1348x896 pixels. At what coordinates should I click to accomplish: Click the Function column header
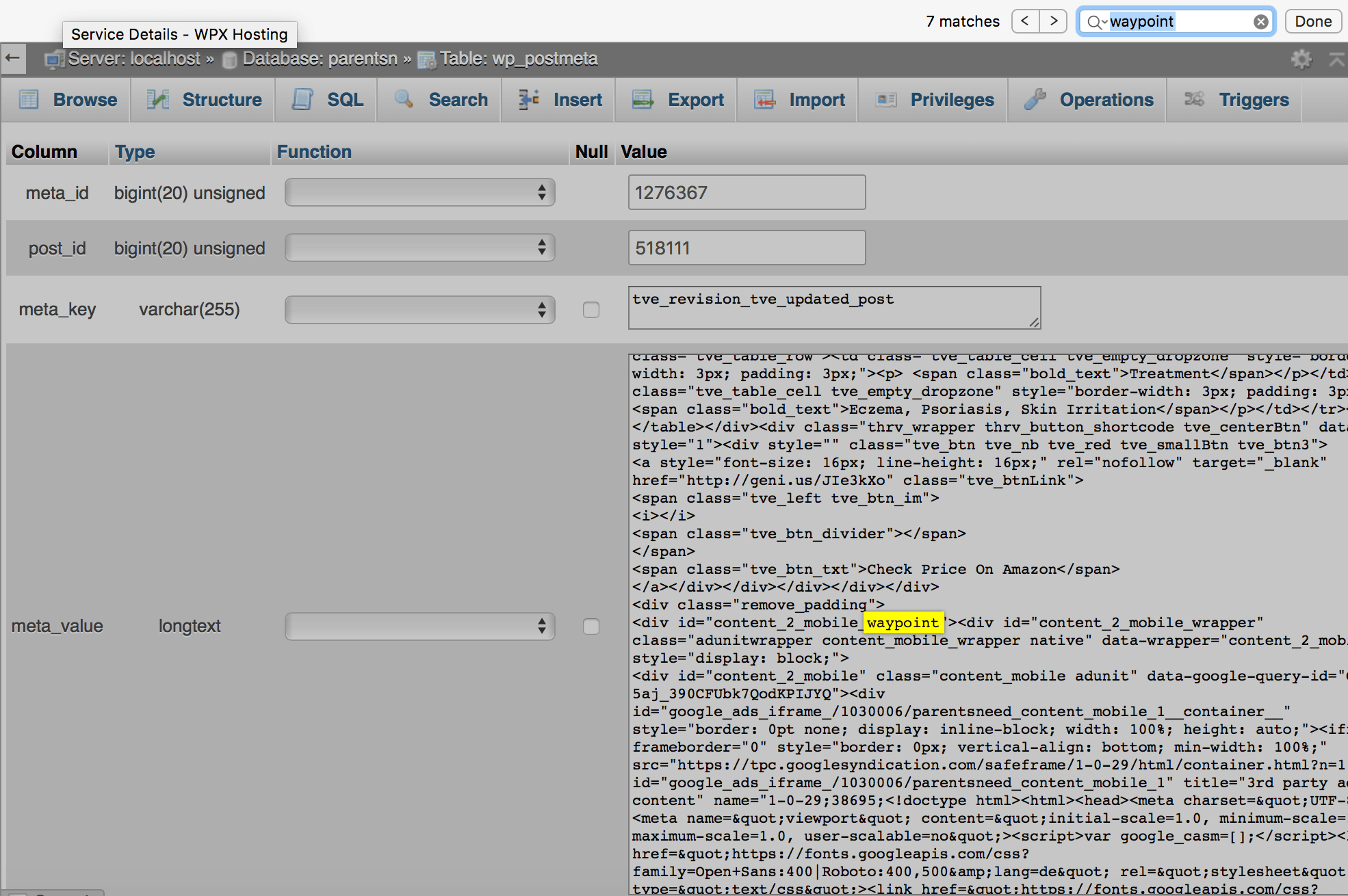pos(314,152)
